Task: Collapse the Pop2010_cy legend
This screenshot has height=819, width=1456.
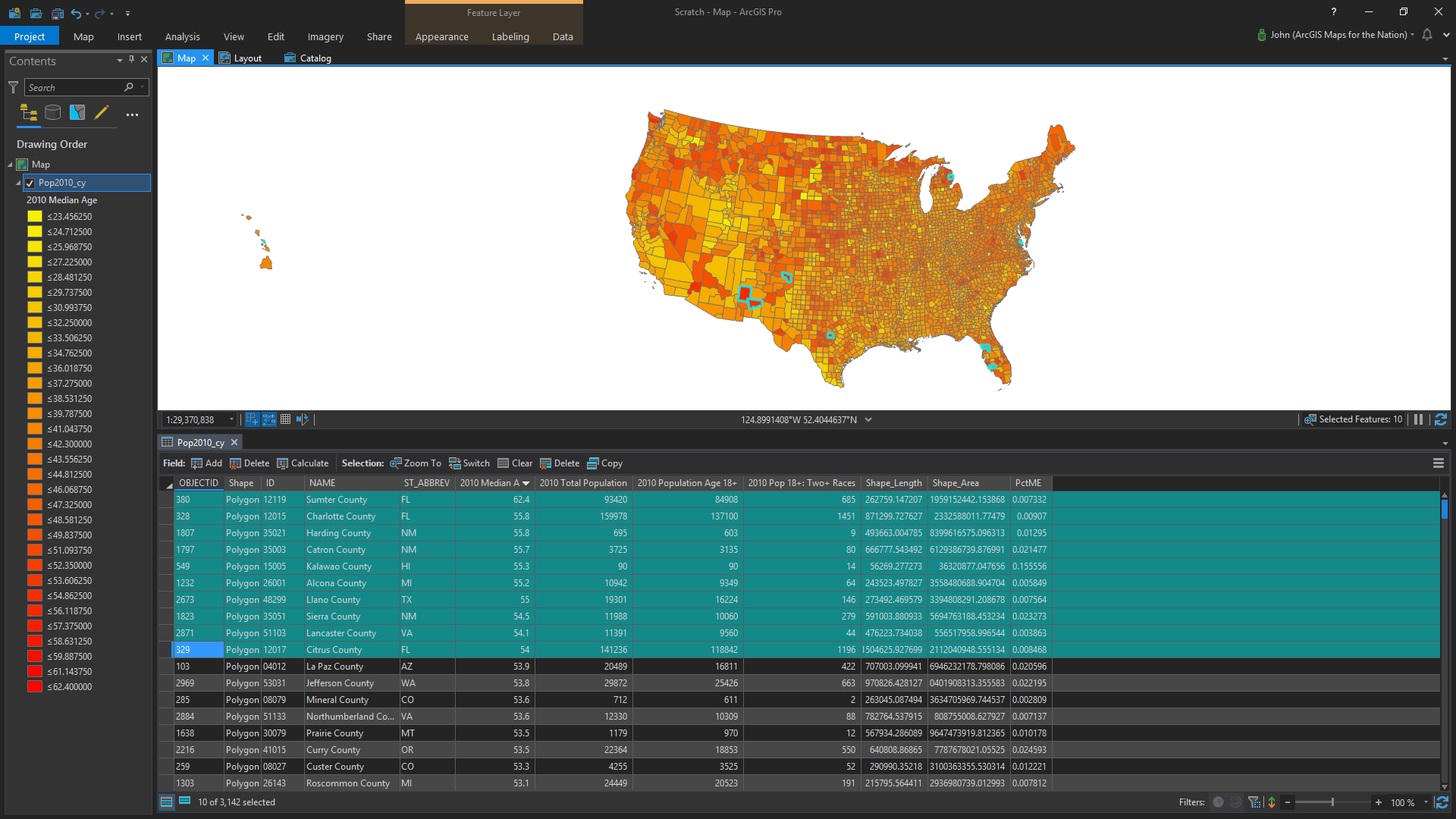Action: point(18,183)
